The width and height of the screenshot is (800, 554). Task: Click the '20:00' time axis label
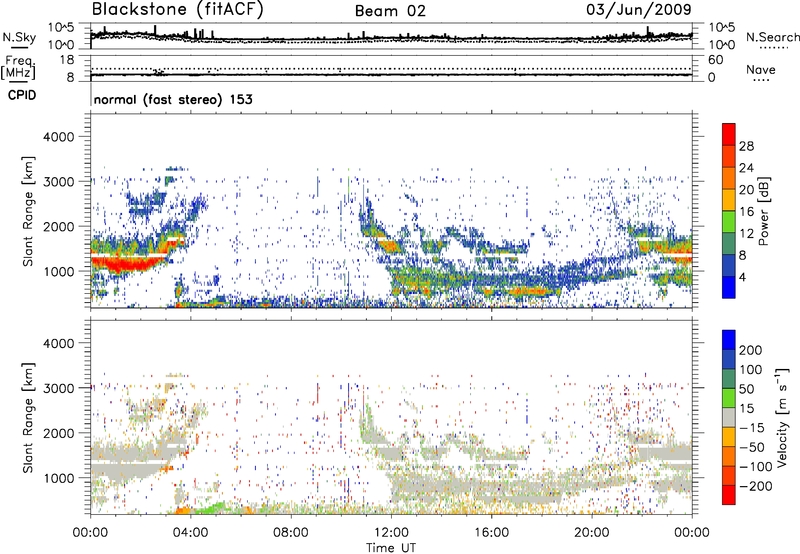tap(592, 533)
